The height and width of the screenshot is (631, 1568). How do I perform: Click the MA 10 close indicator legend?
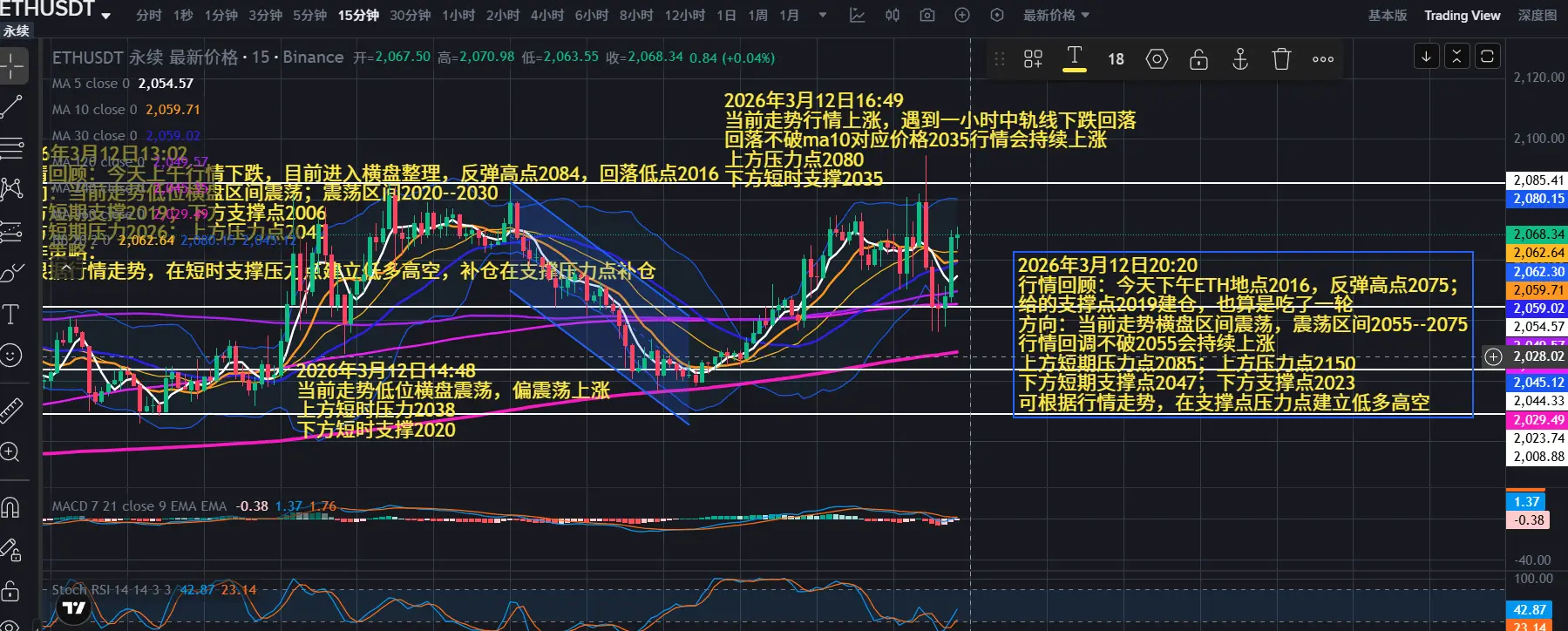[126, 110]
